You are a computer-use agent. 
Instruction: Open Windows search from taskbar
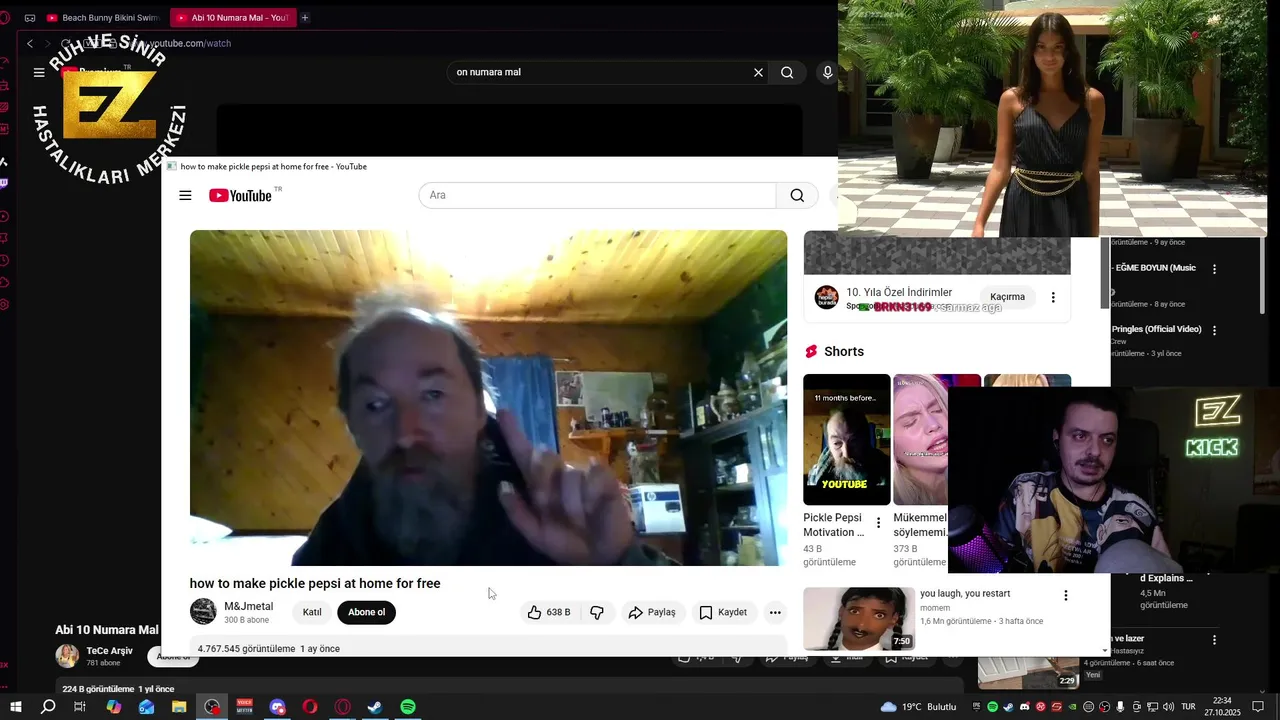pos(48,707)
